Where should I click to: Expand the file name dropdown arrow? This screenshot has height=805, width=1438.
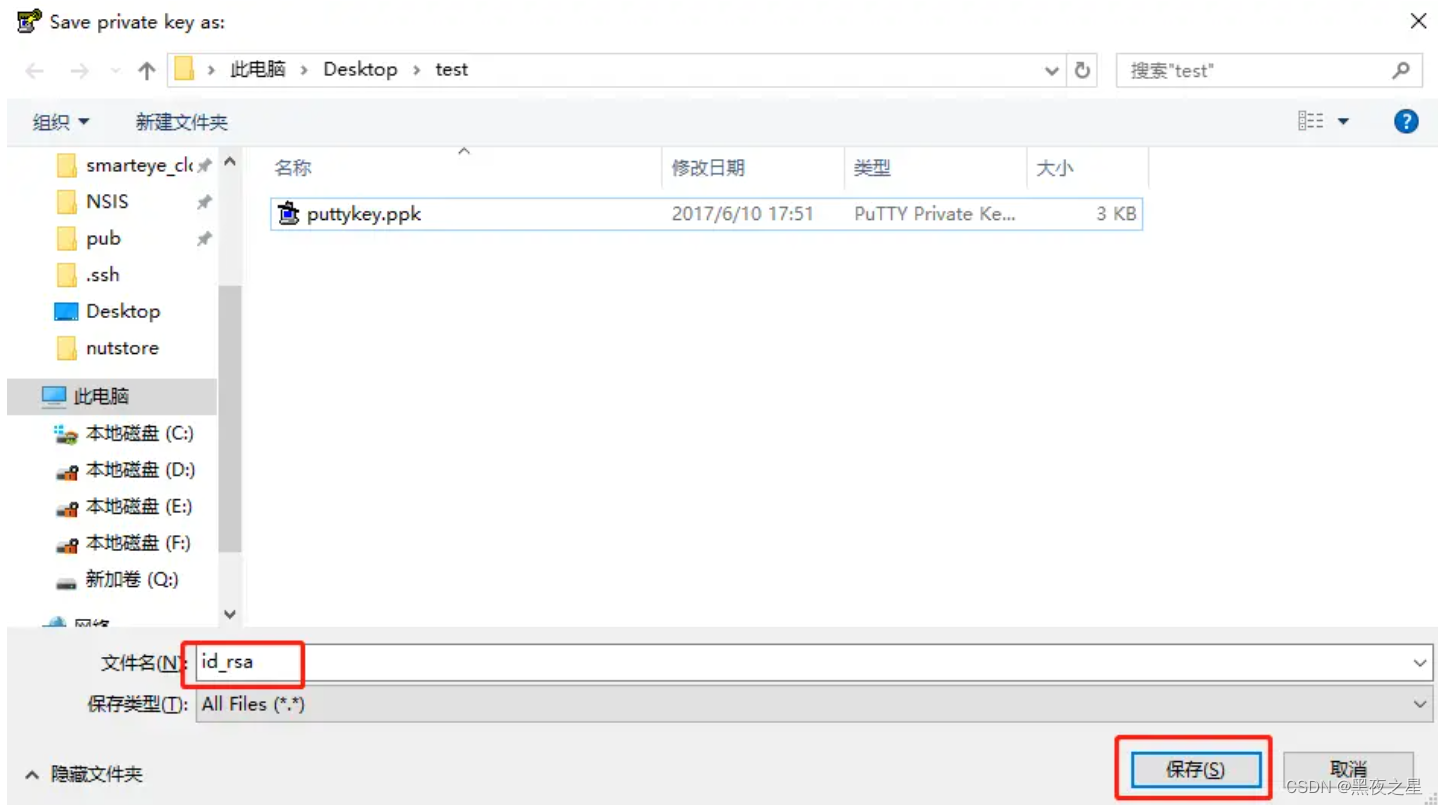[x=1420, y=663]
